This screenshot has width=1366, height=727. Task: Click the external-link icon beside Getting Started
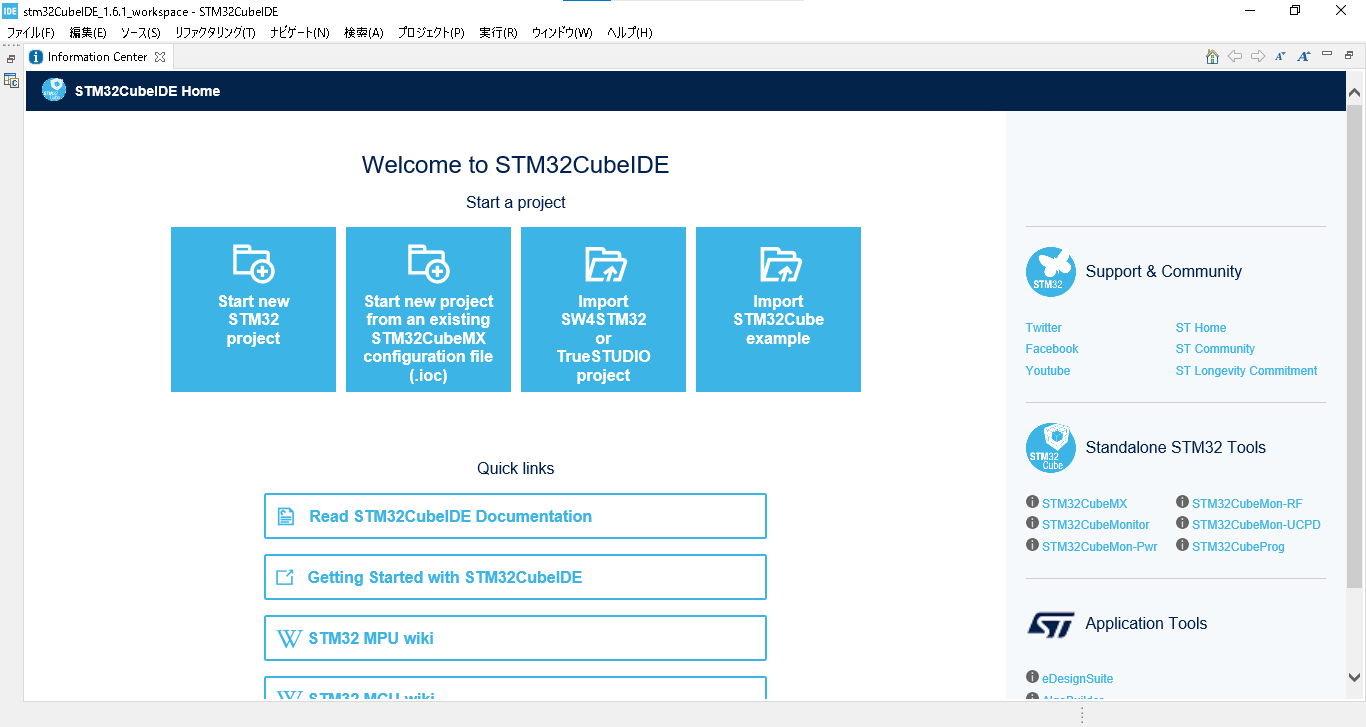285,577
